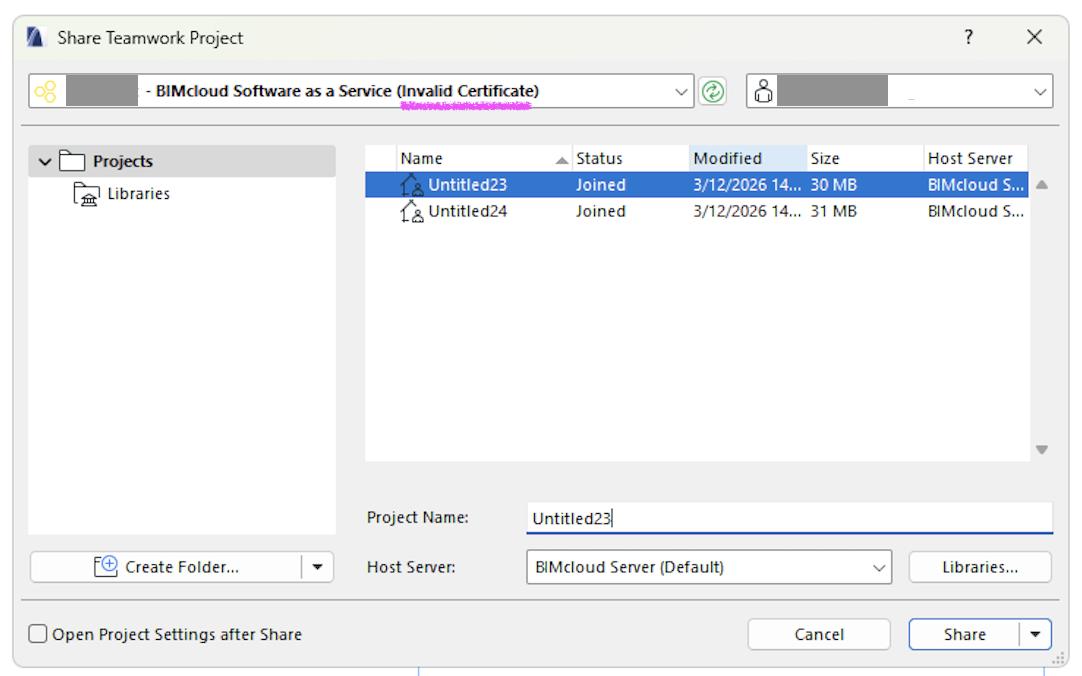Collapse the Projects tree node

[x=45, y=161]
